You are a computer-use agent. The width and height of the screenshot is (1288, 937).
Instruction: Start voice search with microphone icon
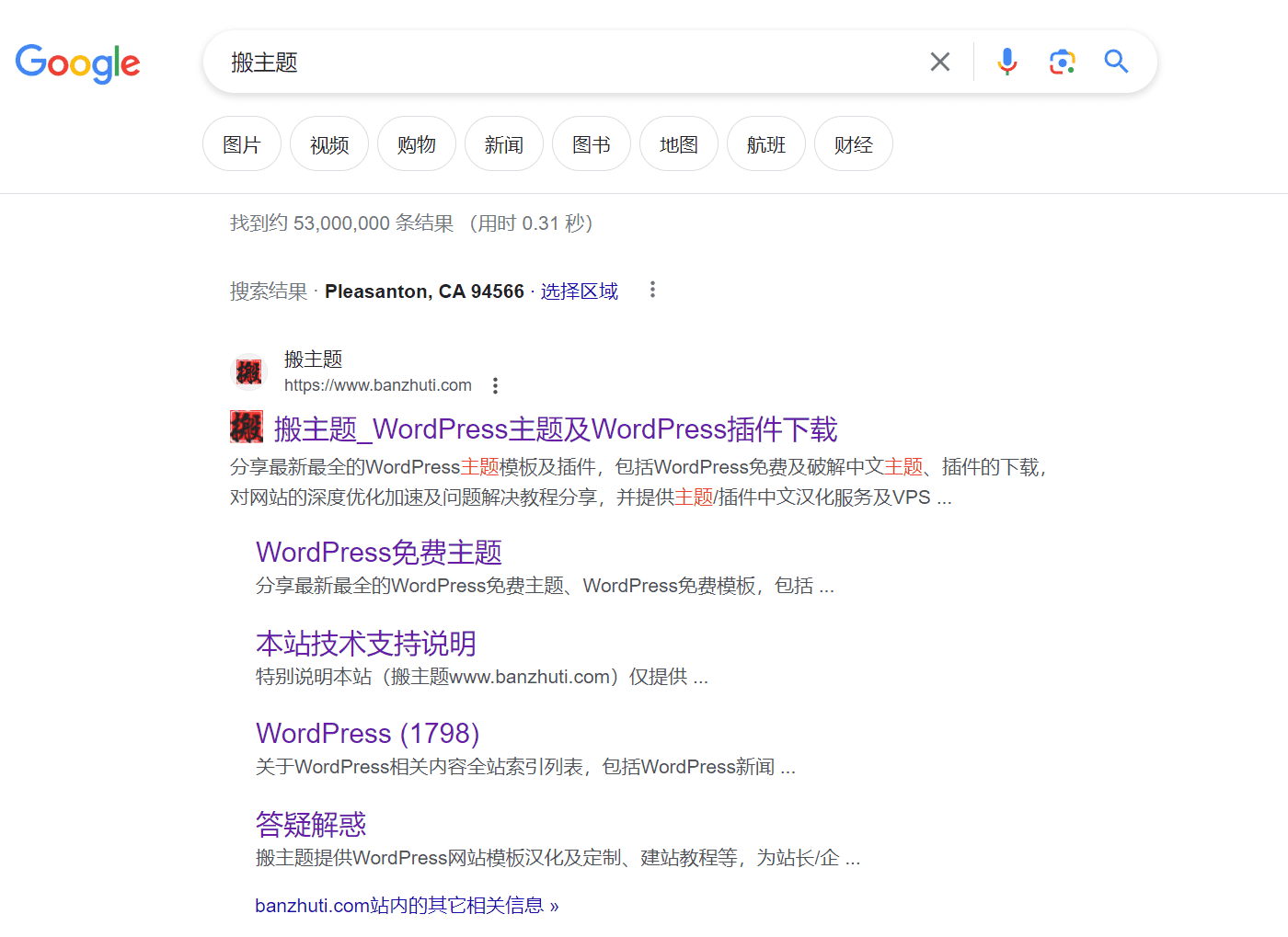[x=1007, y=62]
